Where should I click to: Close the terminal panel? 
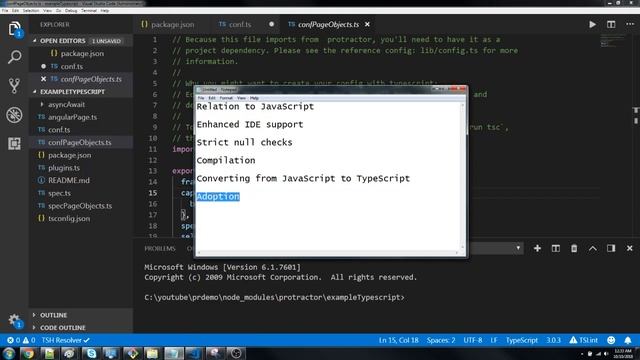pyautogui.click(x=629, y=248)
